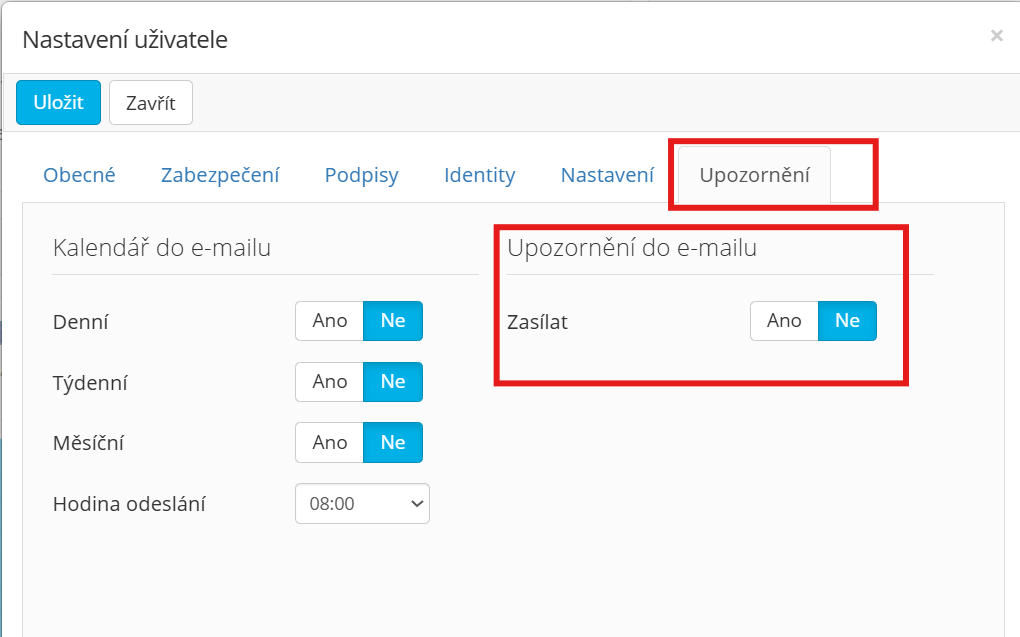
Task: Close the dialog with the X icon
Action: coord(996,36)
